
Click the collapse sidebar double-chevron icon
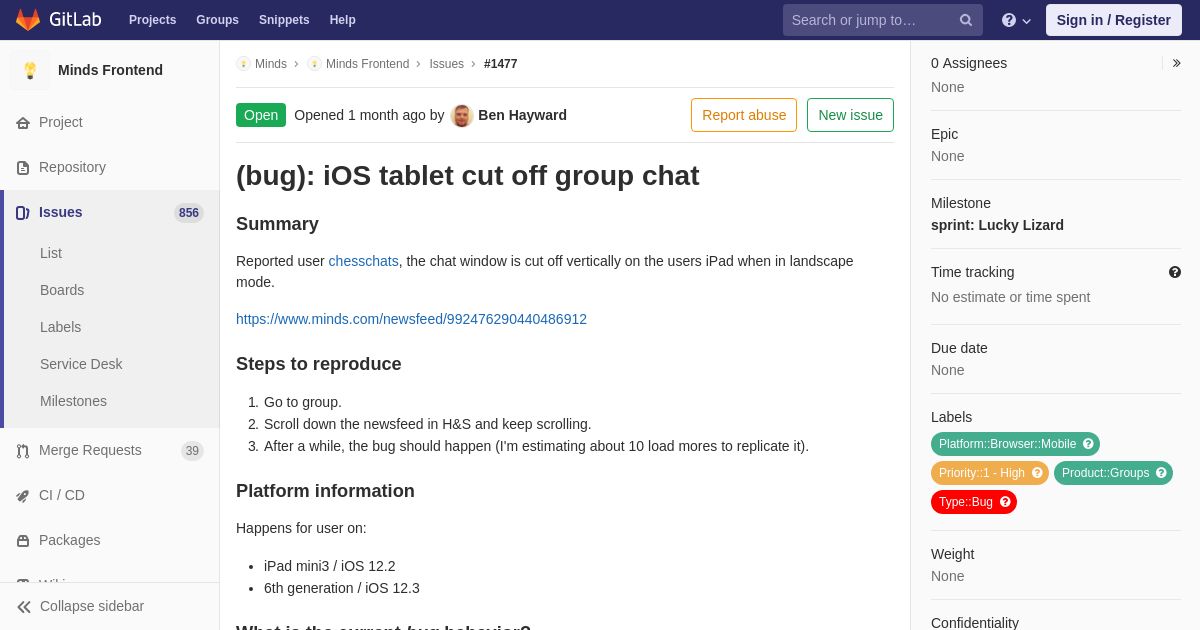[x=24, y=607]
